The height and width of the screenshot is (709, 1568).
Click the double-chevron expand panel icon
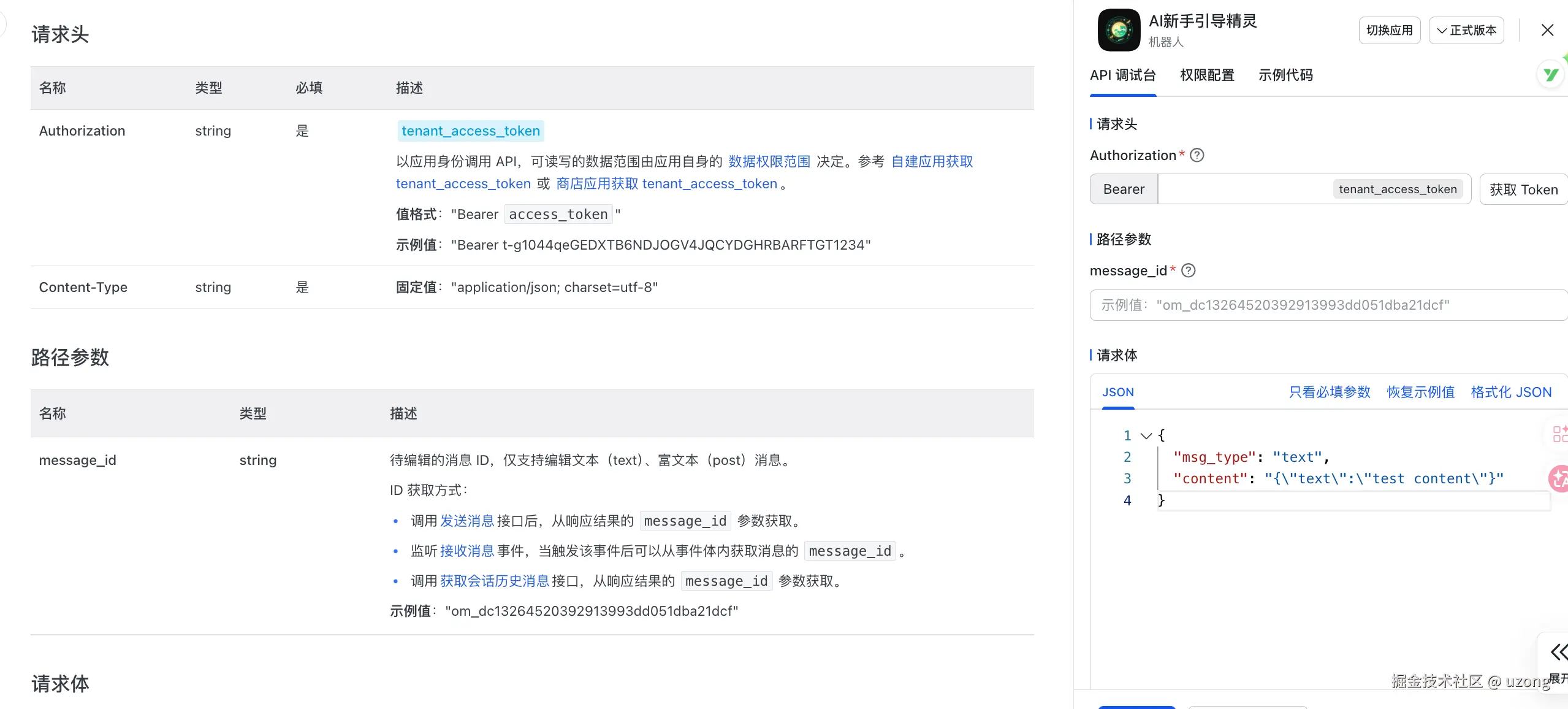pyautogui.click(x=1558, y=651)
